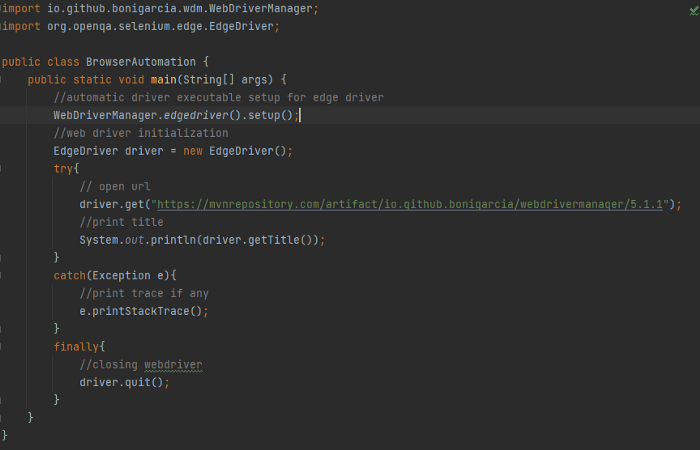Click the '//web driver initialization' comment
The width and height of the screenshot is (700, 450).
pos(141,133)
